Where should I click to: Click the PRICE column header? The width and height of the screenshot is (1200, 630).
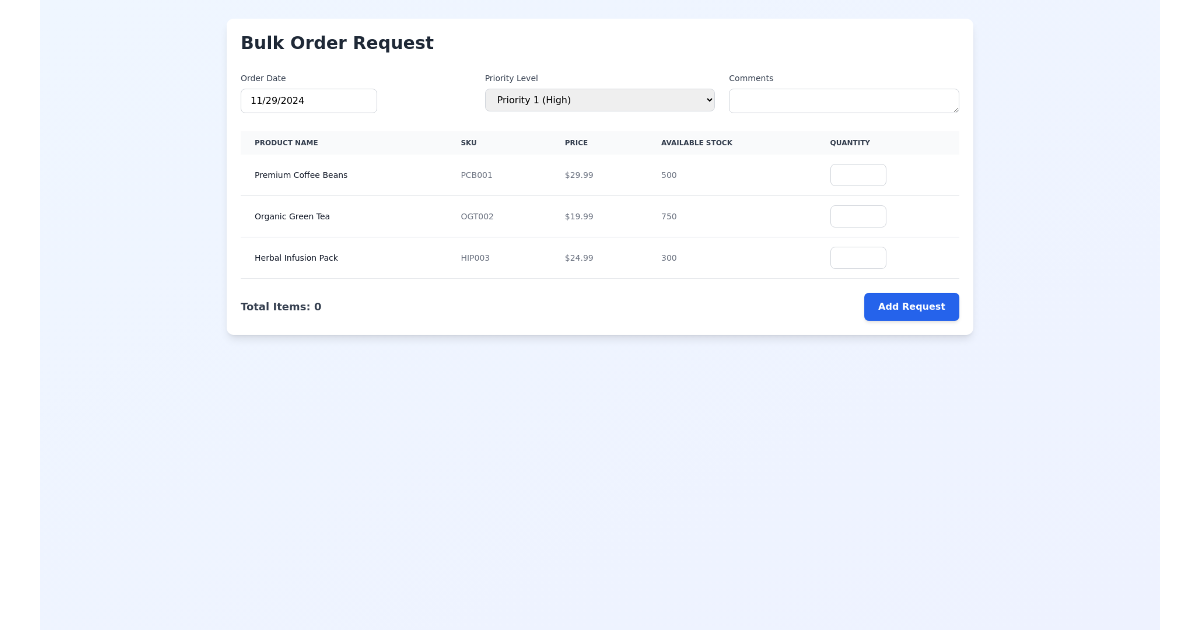[576, 142]
